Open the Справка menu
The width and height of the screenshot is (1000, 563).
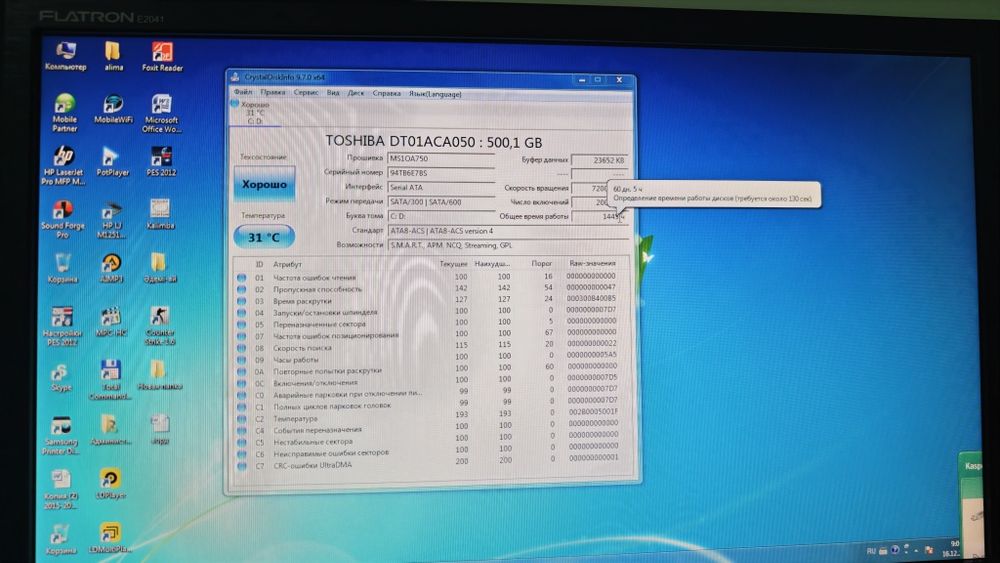[x=386, y=93]
